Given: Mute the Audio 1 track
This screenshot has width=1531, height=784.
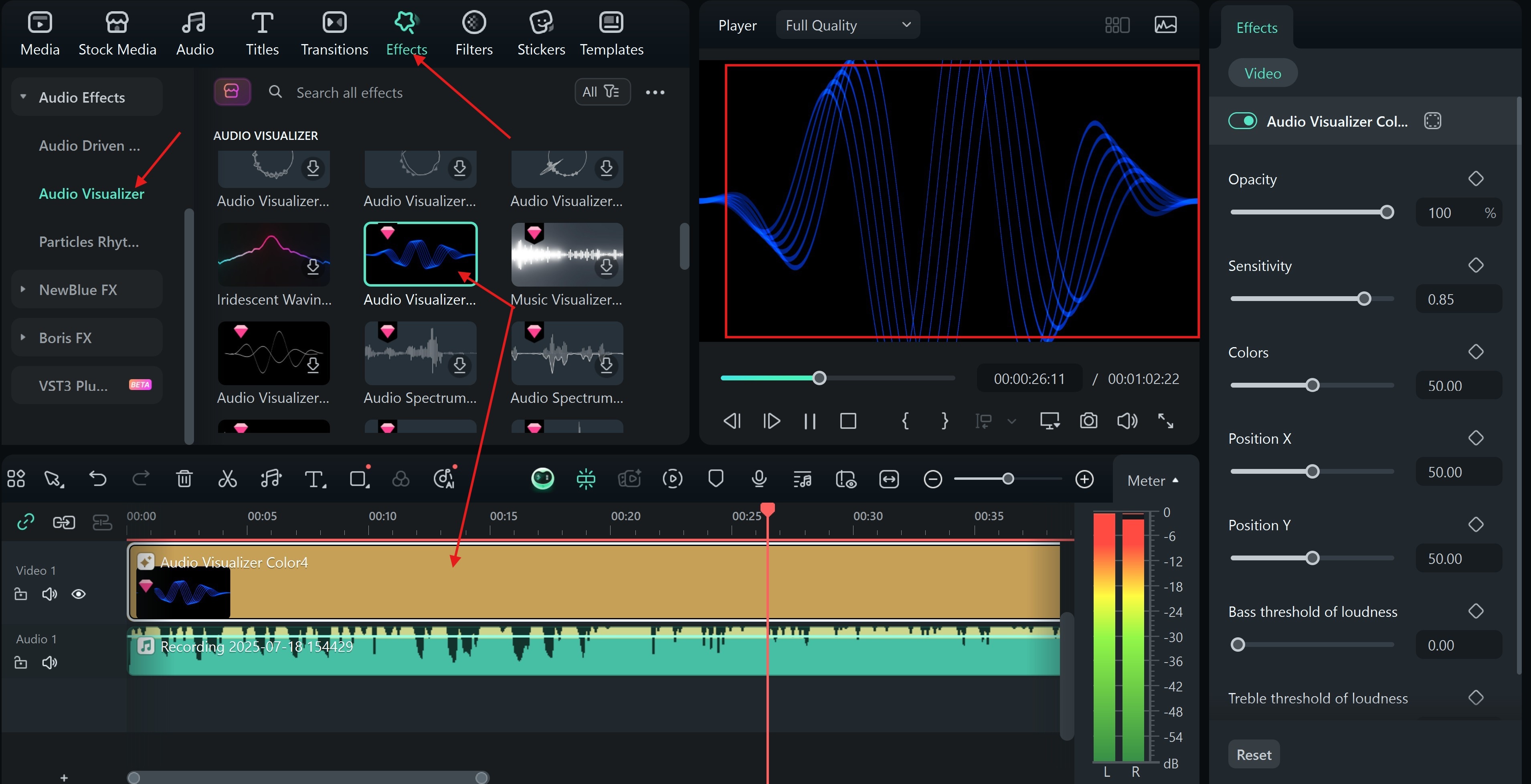Looking at the screenshot, I should (49, 662).
